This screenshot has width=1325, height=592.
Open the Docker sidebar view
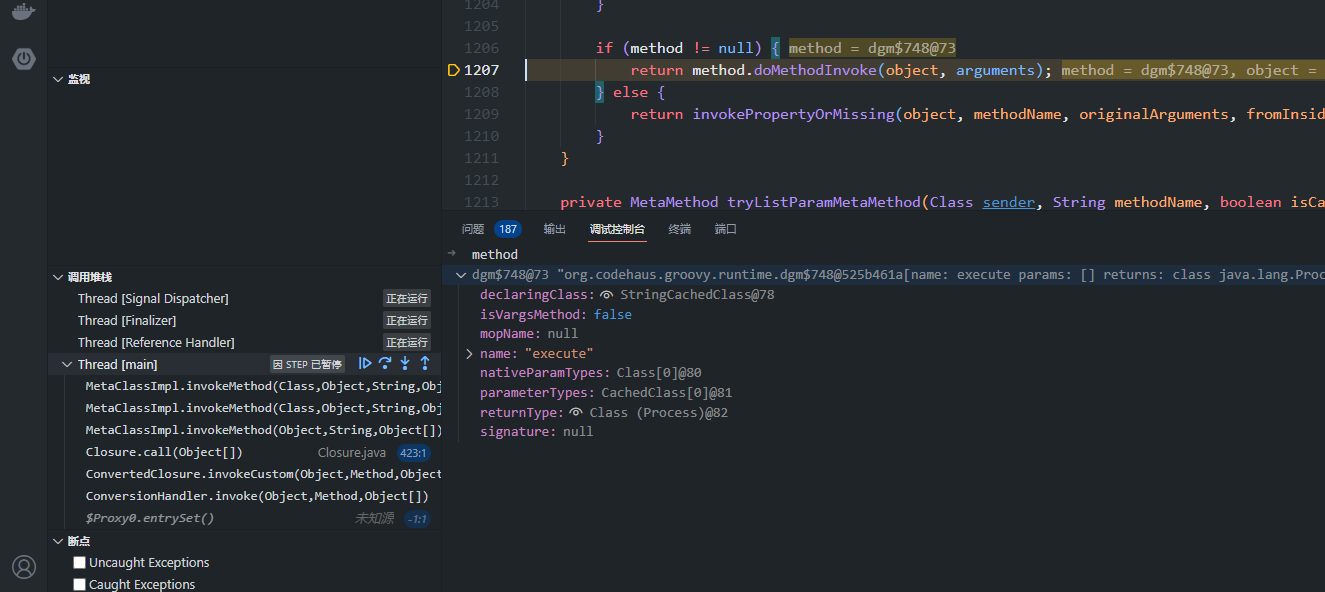coord(24,12)
